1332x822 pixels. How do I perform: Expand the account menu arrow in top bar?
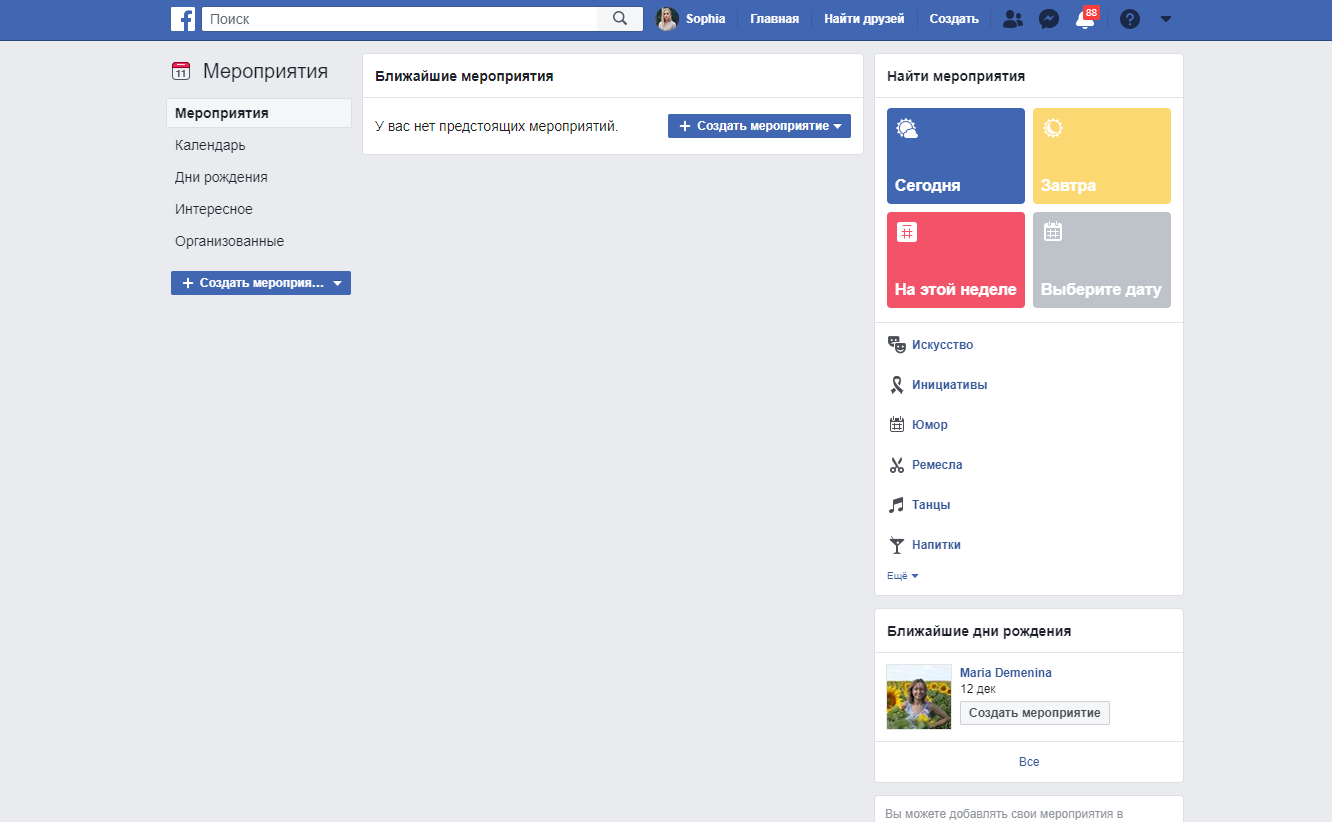(x=1166, y=19)
